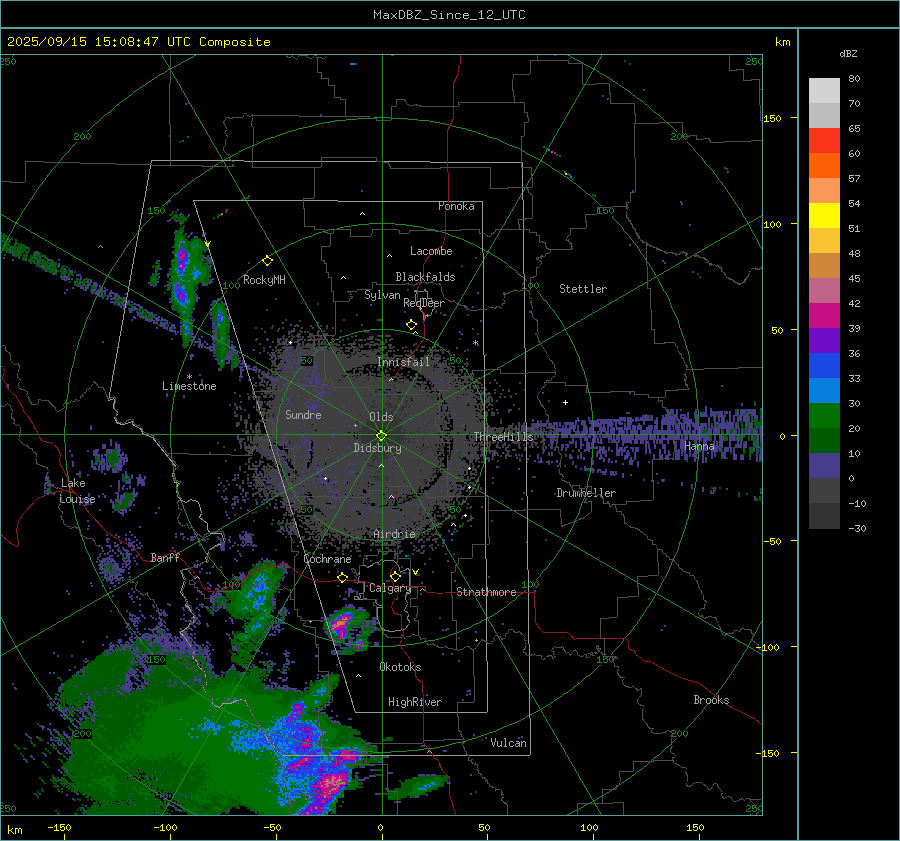The image size is (900, 841).
Task: Click the white plus marker west of Stettler region
Action: point(565,402)
